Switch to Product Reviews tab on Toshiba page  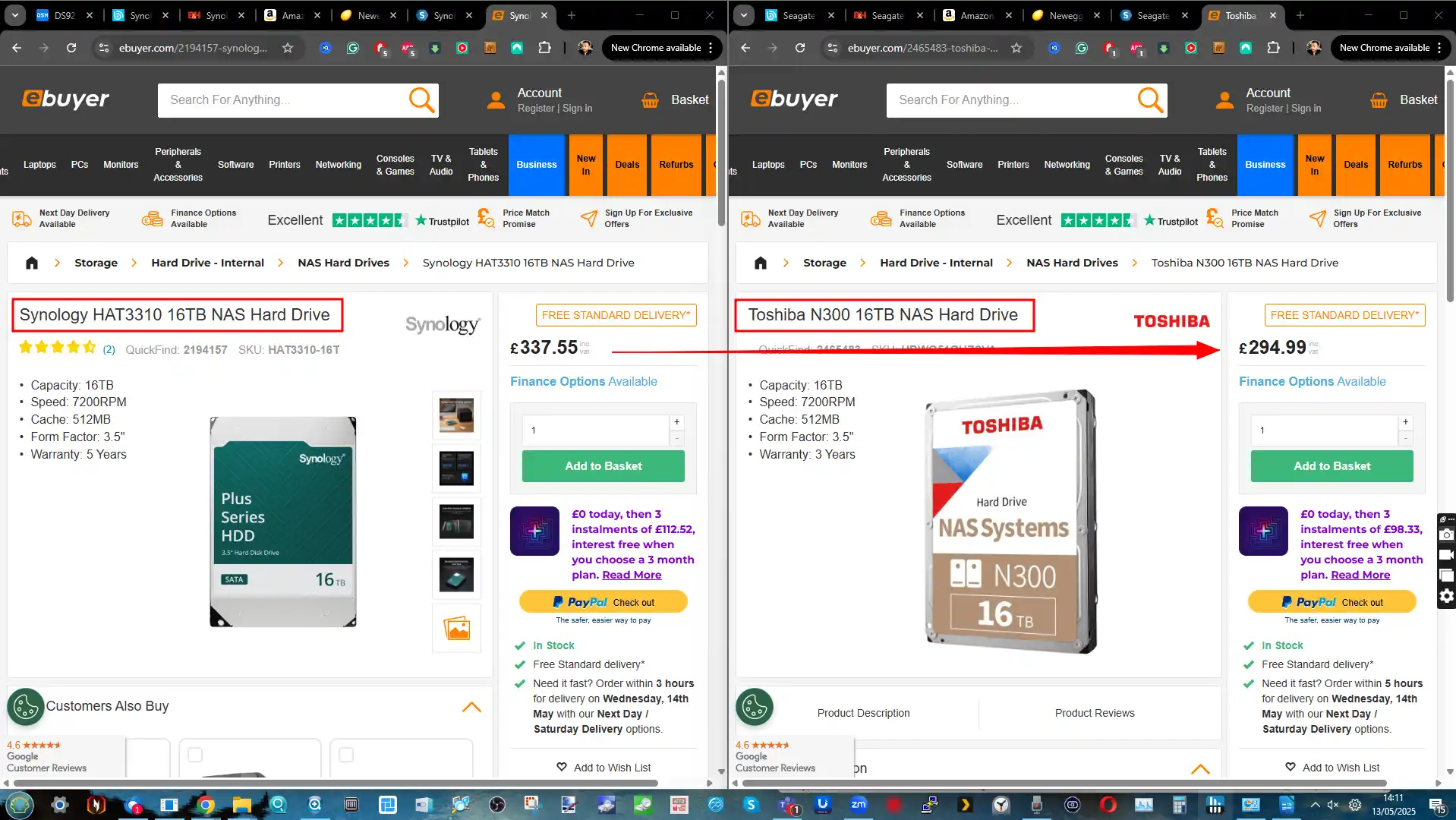pos(1094,713)
